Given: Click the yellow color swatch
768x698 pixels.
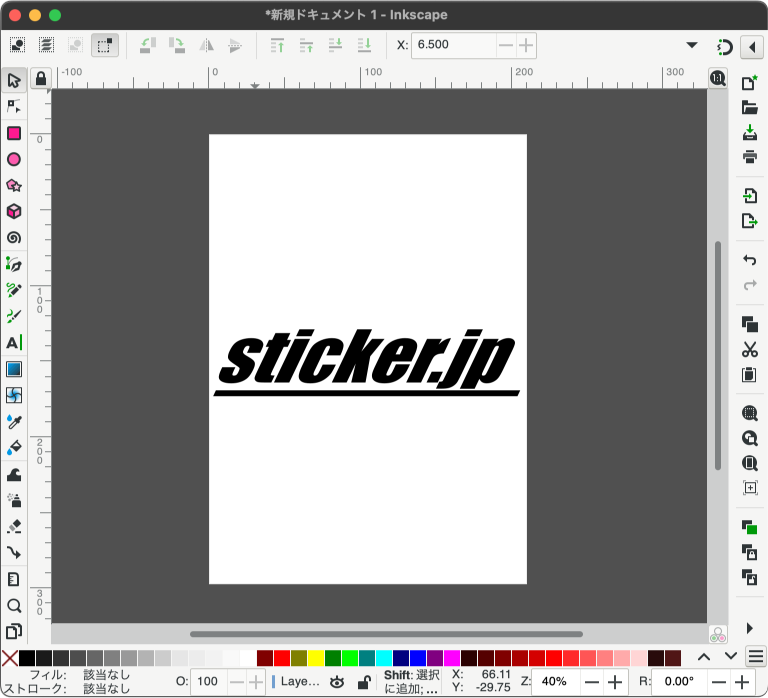Looking at the screenshot, I should 316,658.
